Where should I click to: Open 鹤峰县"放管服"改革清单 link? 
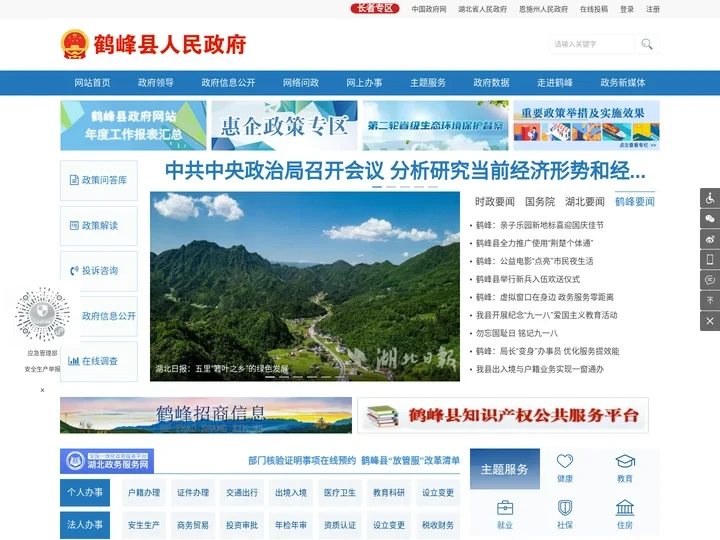click(x=410, y=461)
